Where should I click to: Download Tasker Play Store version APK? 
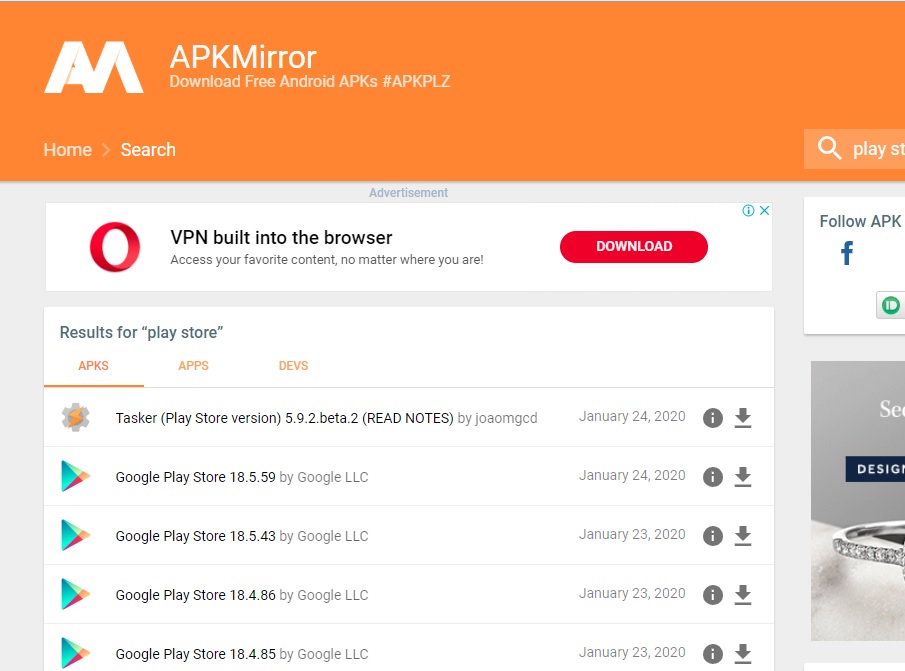tap(742, 418)
